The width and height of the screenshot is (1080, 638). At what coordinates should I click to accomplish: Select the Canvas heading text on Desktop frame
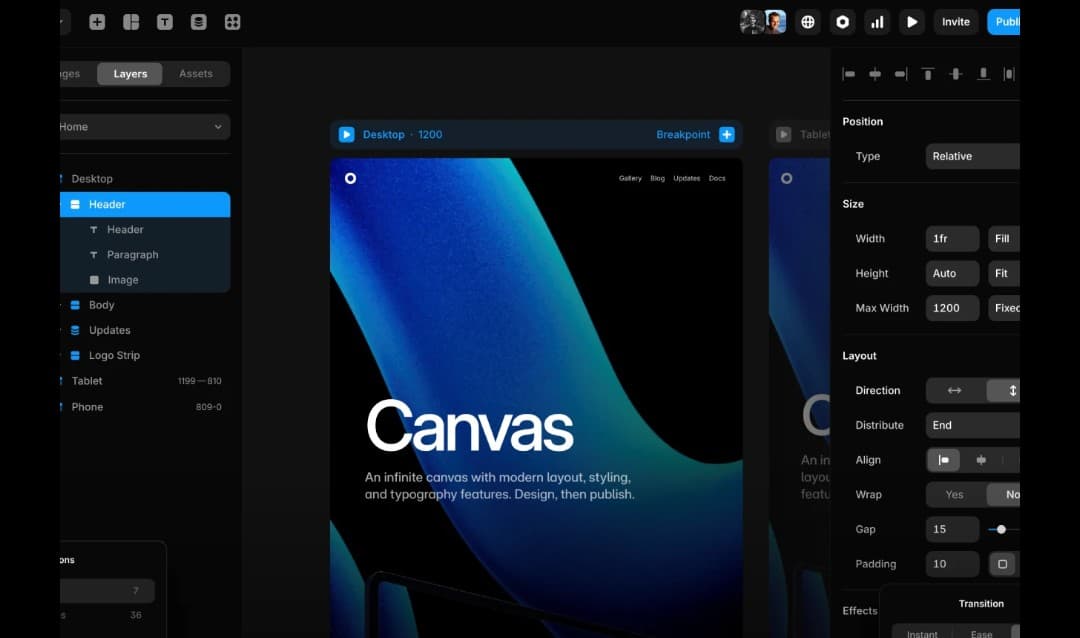(x=470, y=426)
